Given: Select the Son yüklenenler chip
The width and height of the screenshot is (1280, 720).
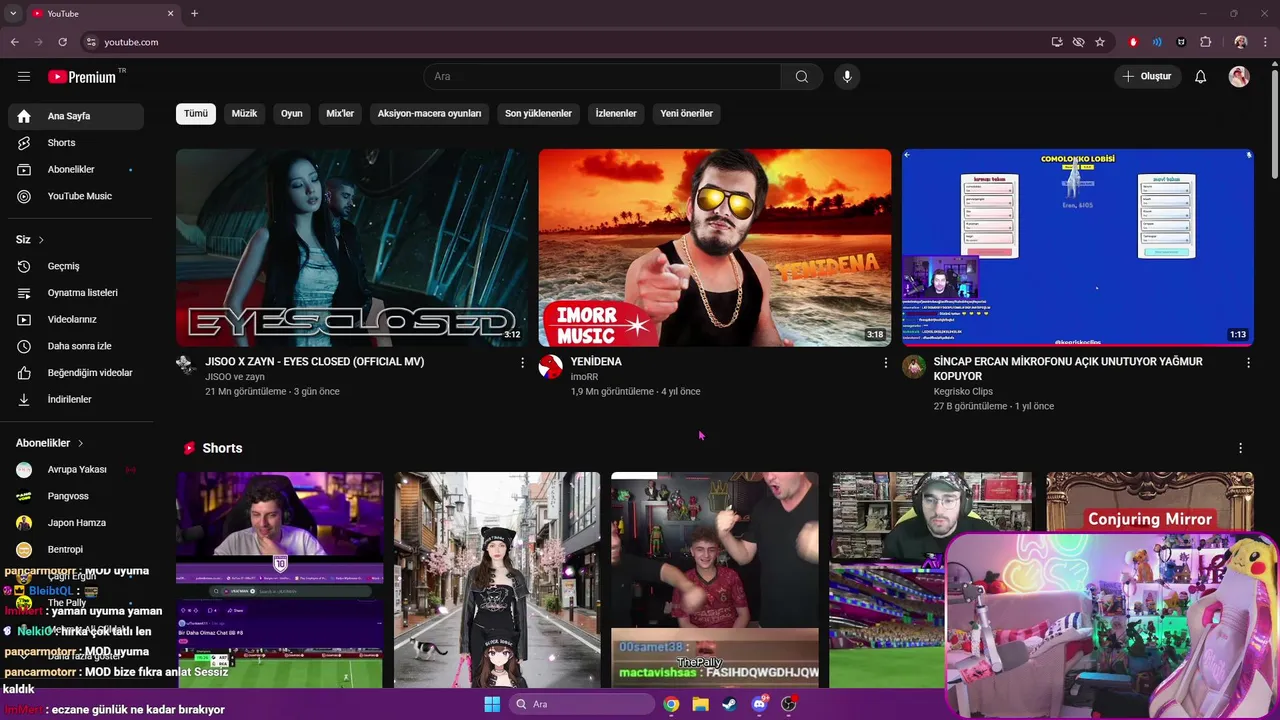Looking at the screenshot, I should [x=538, y=113].
